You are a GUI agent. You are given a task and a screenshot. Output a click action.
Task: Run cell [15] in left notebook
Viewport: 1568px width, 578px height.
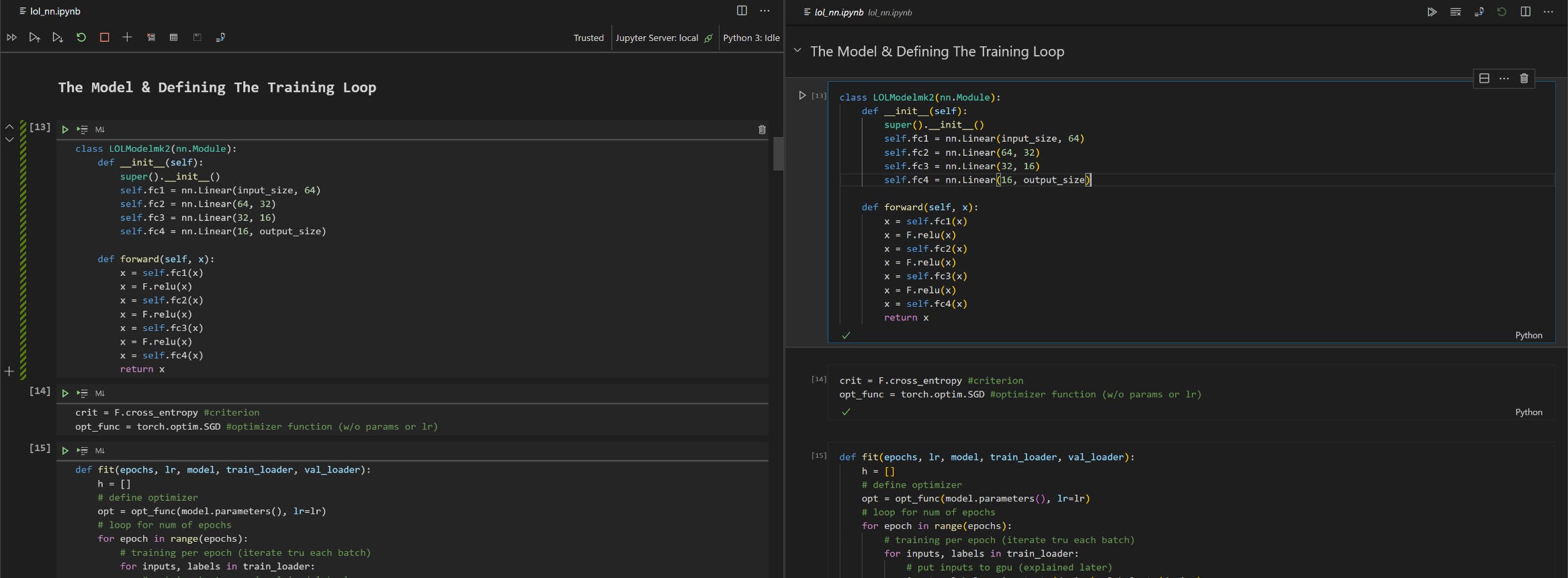coord(65,450)
